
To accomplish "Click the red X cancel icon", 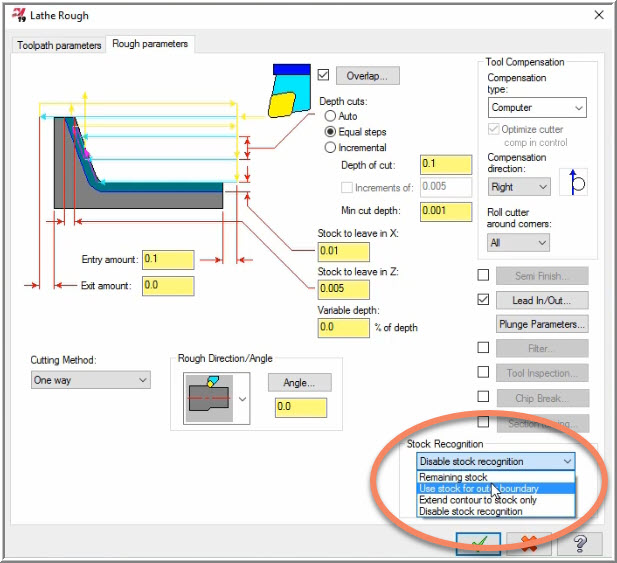I will [x=529, y=543].
